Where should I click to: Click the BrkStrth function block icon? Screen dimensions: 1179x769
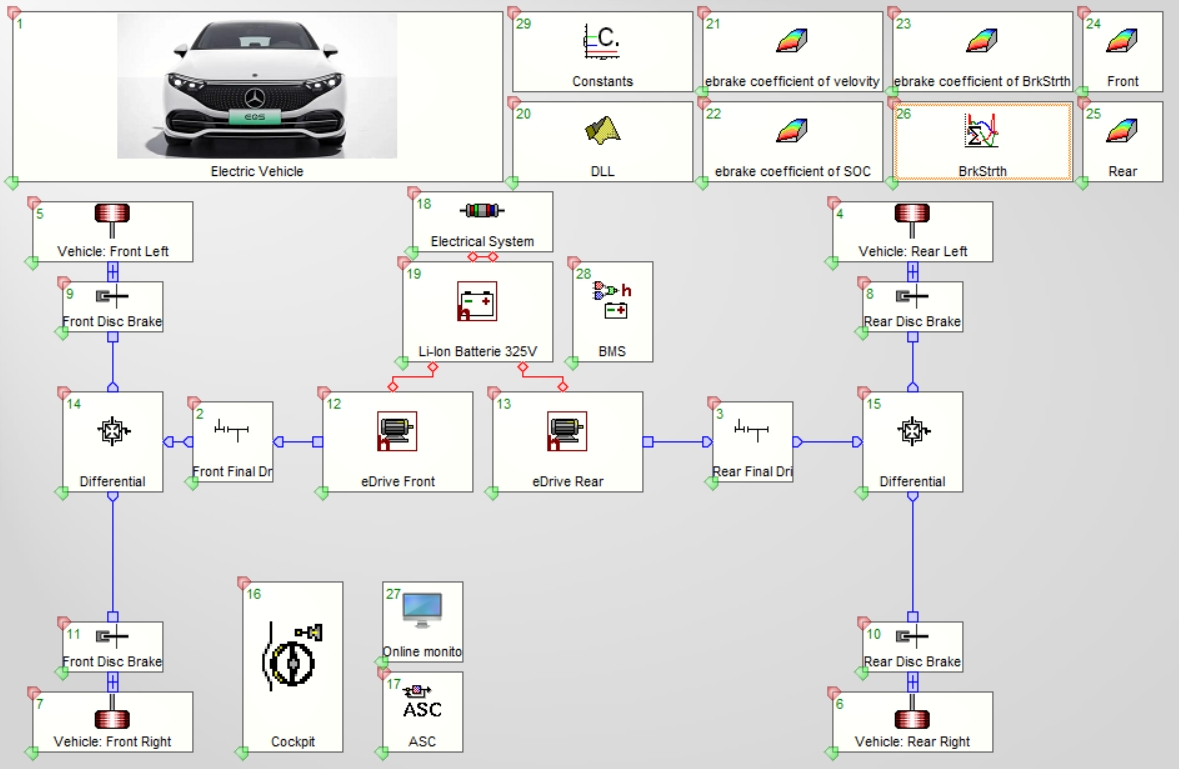coord(982,131)
